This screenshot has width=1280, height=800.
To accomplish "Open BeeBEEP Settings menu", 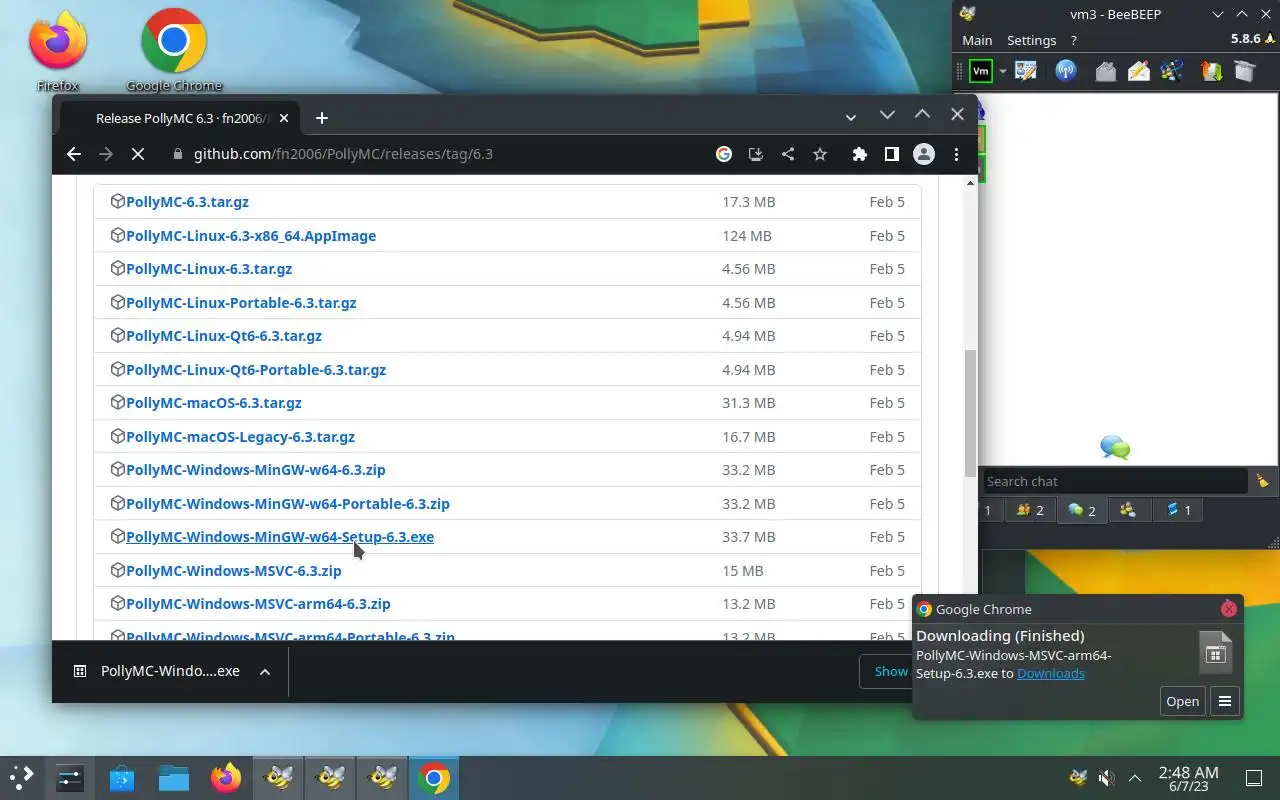I will point(1031,40).
